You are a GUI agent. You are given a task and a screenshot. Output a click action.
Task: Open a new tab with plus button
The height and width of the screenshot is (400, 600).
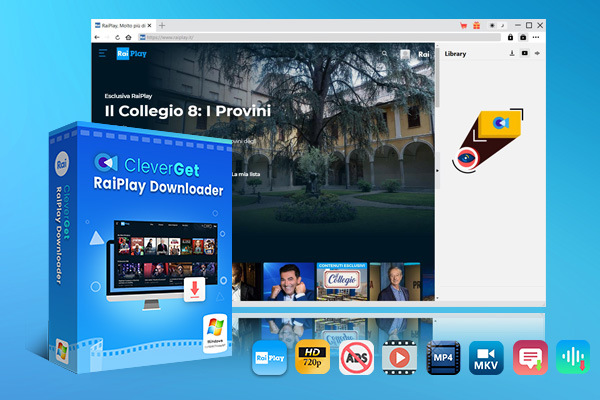(162, 26)
